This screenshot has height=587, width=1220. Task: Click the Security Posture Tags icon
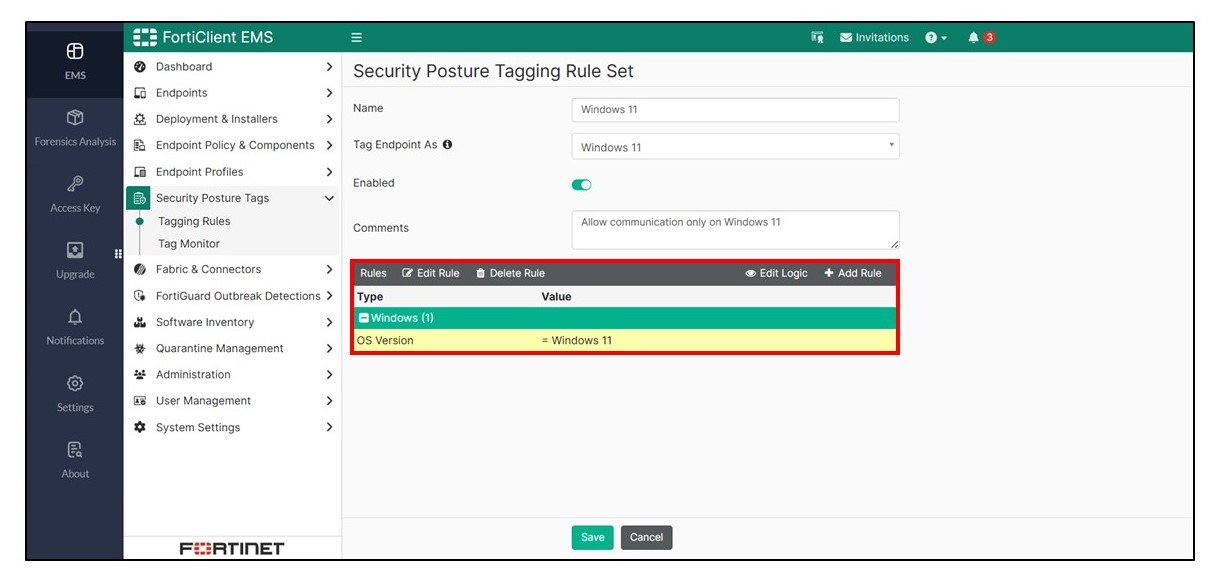140,198
